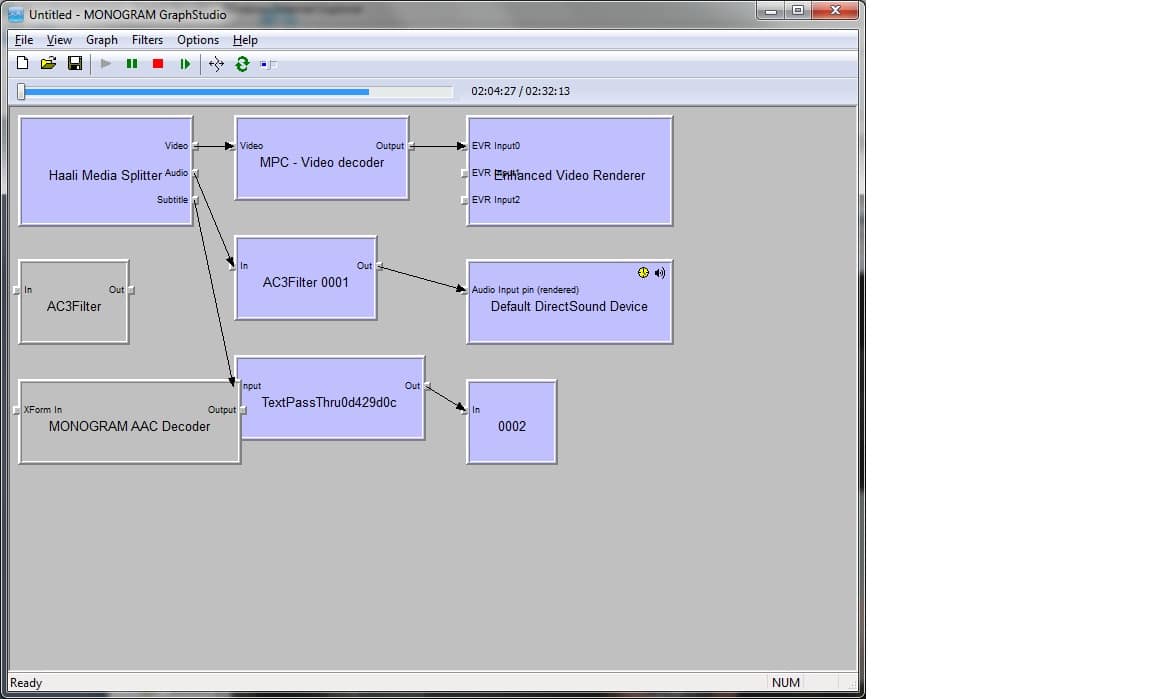Click the EVR Input1 pin on Enhanced Video Renderer
Image resolution: width=1152 pixels, height=699 pixels.
click(464, 173)
